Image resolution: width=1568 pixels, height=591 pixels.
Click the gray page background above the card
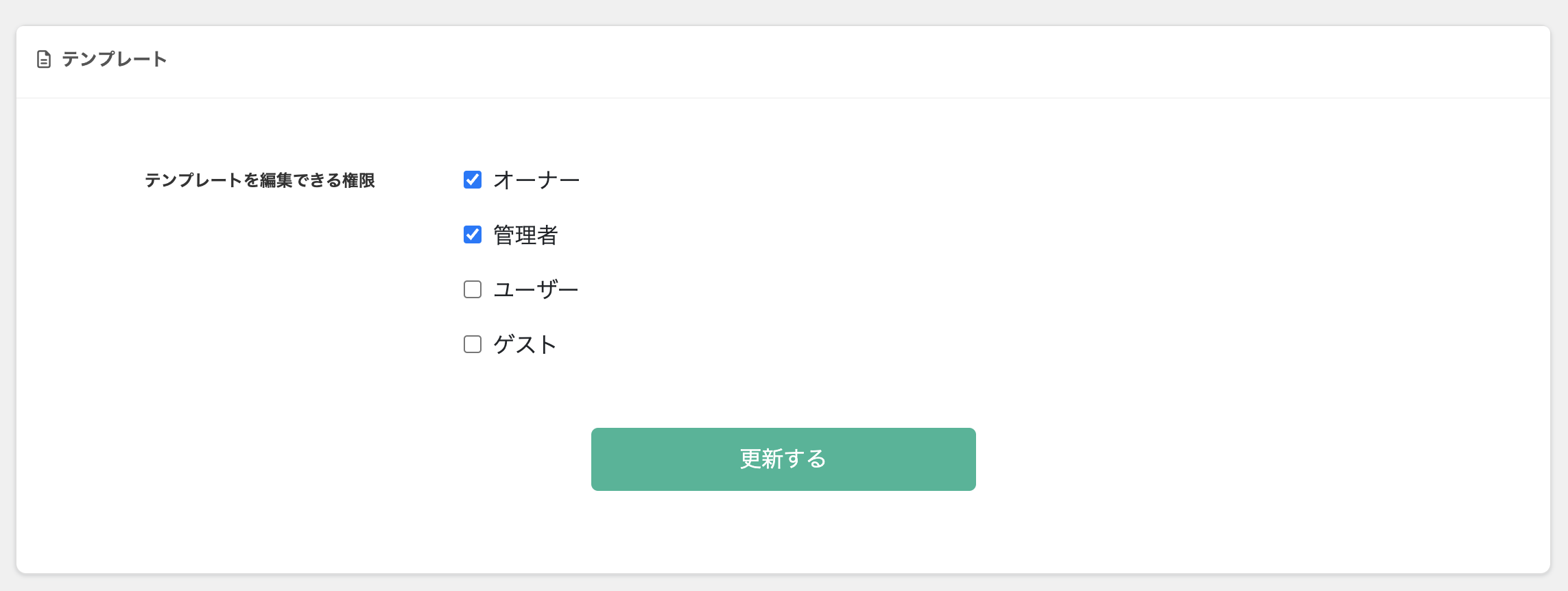784,12
